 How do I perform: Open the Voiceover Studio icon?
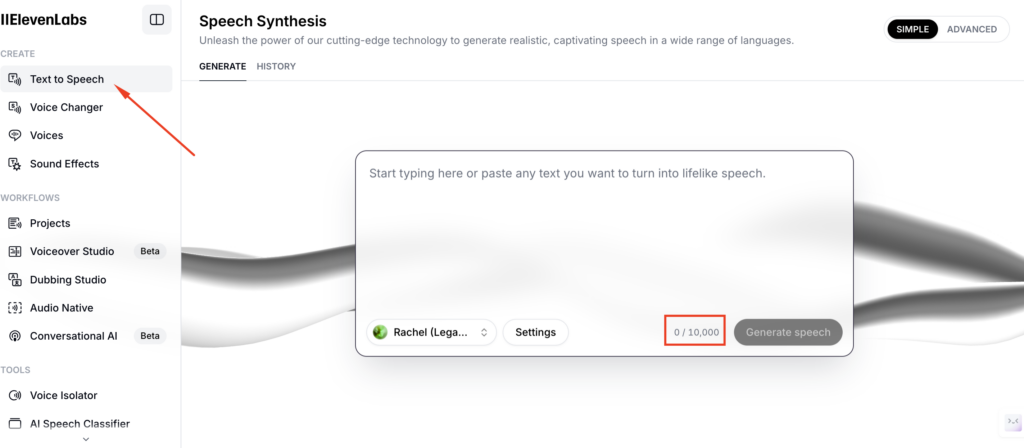click(x=15, y=251)
